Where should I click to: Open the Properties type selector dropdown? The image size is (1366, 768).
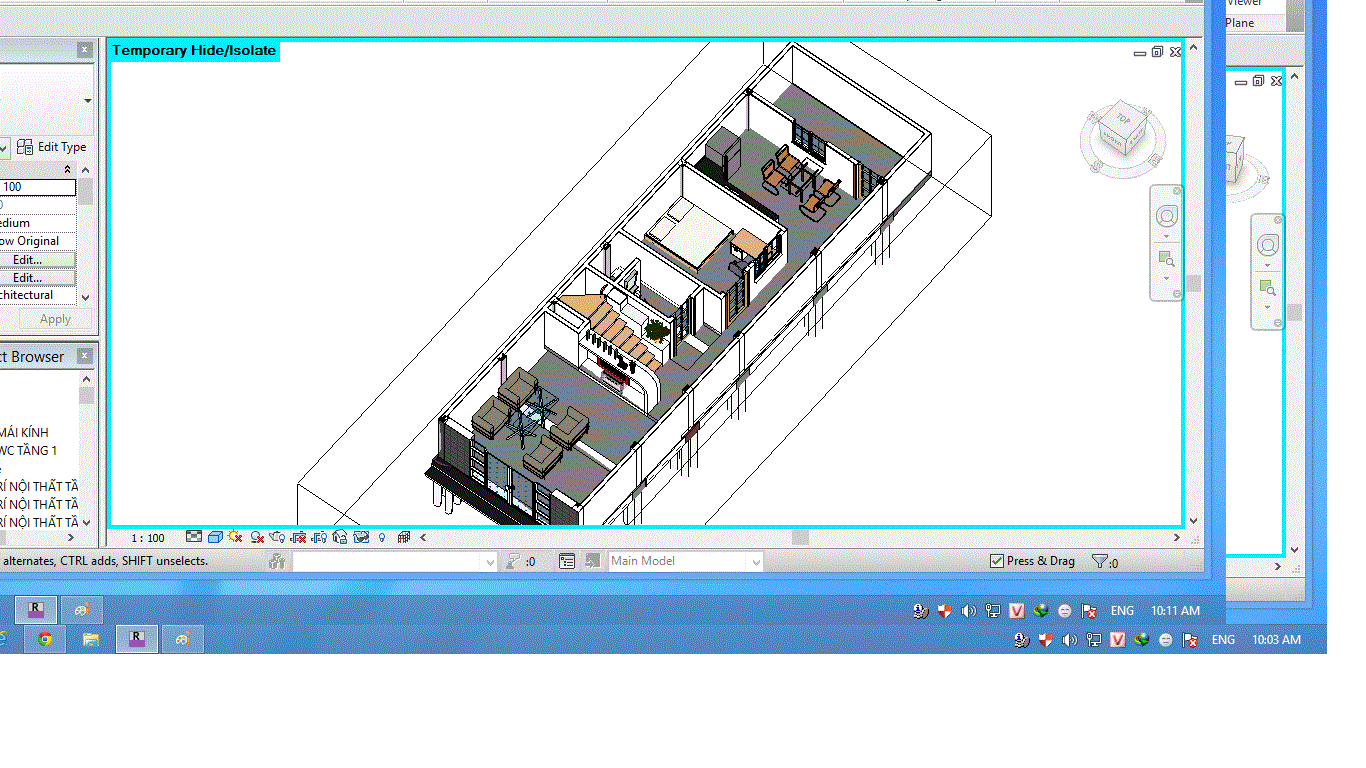[x=88, y=100]
